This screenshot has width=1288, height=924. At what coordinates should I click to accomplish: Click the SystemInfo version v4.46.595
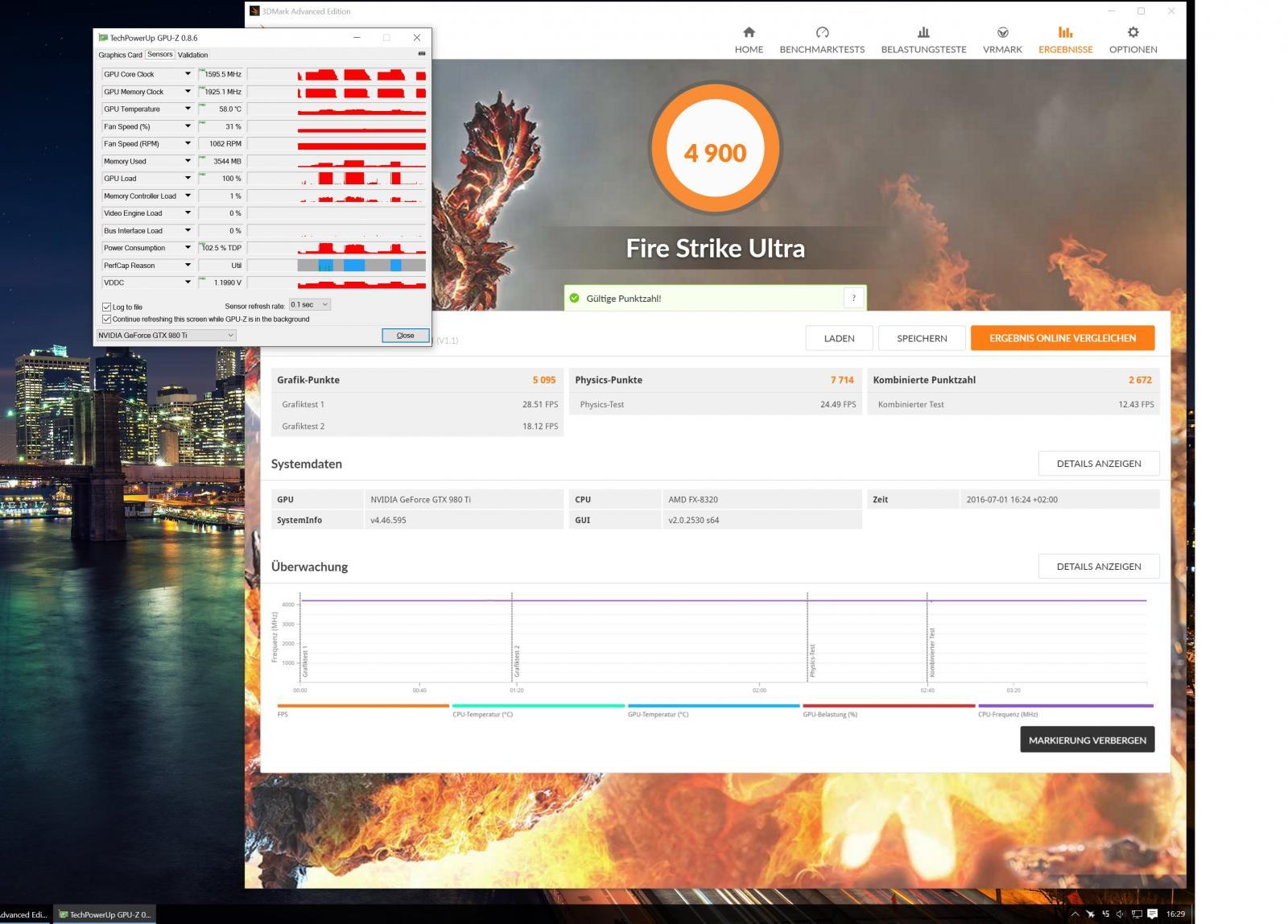click(388, 520)
